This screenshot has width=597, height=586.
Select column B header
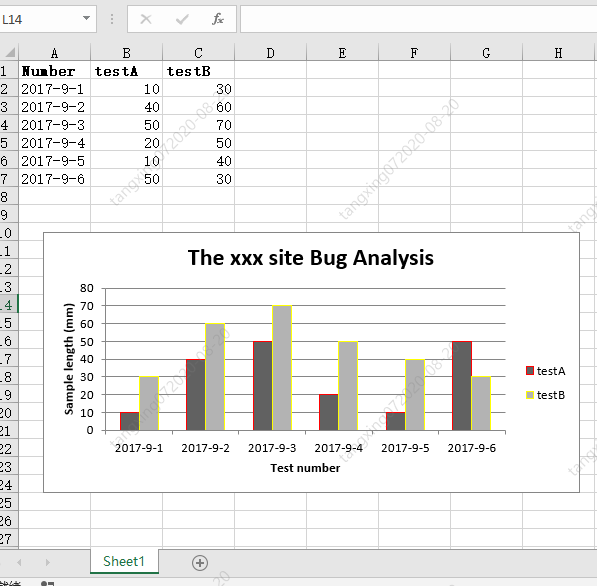click(126, 53)
